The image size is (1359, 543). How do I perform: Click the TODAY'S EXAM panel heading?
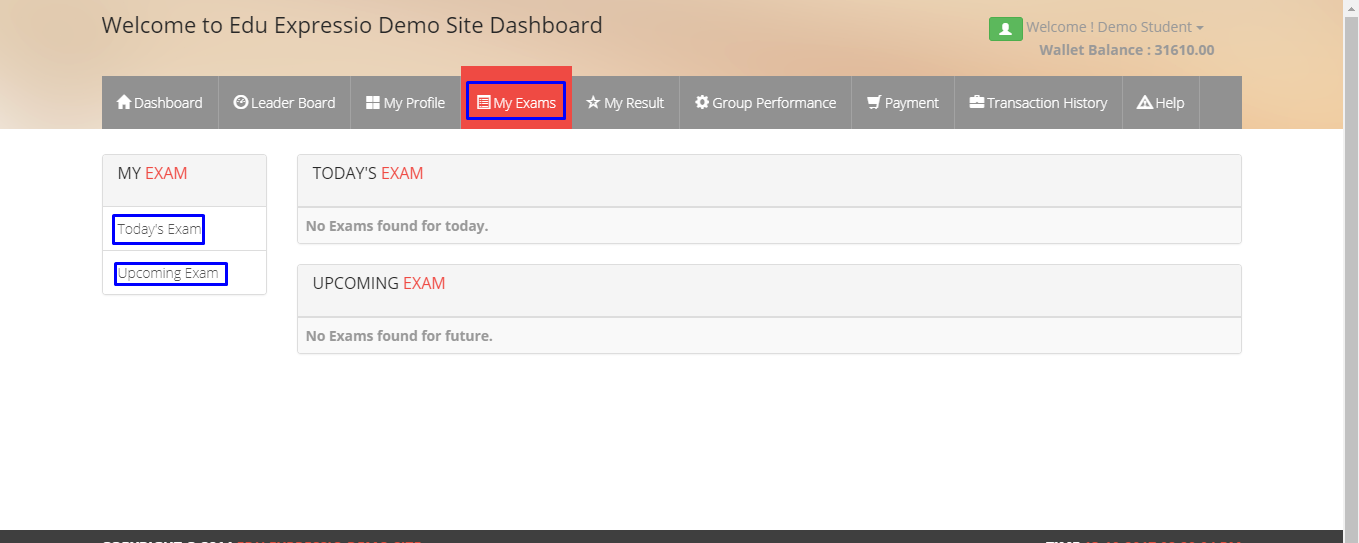tap(368, 173)
